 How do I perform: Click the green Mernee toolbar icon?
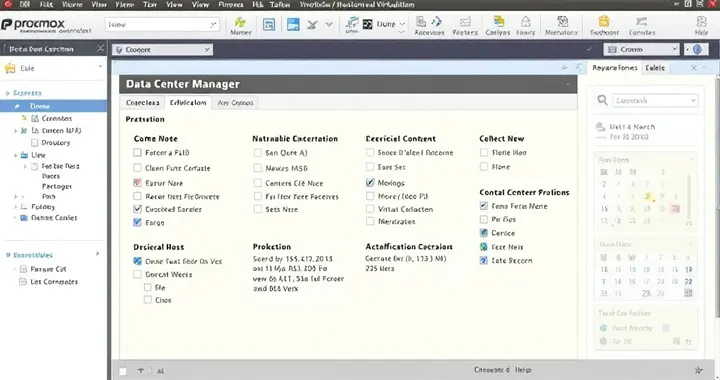coord(240,22)
